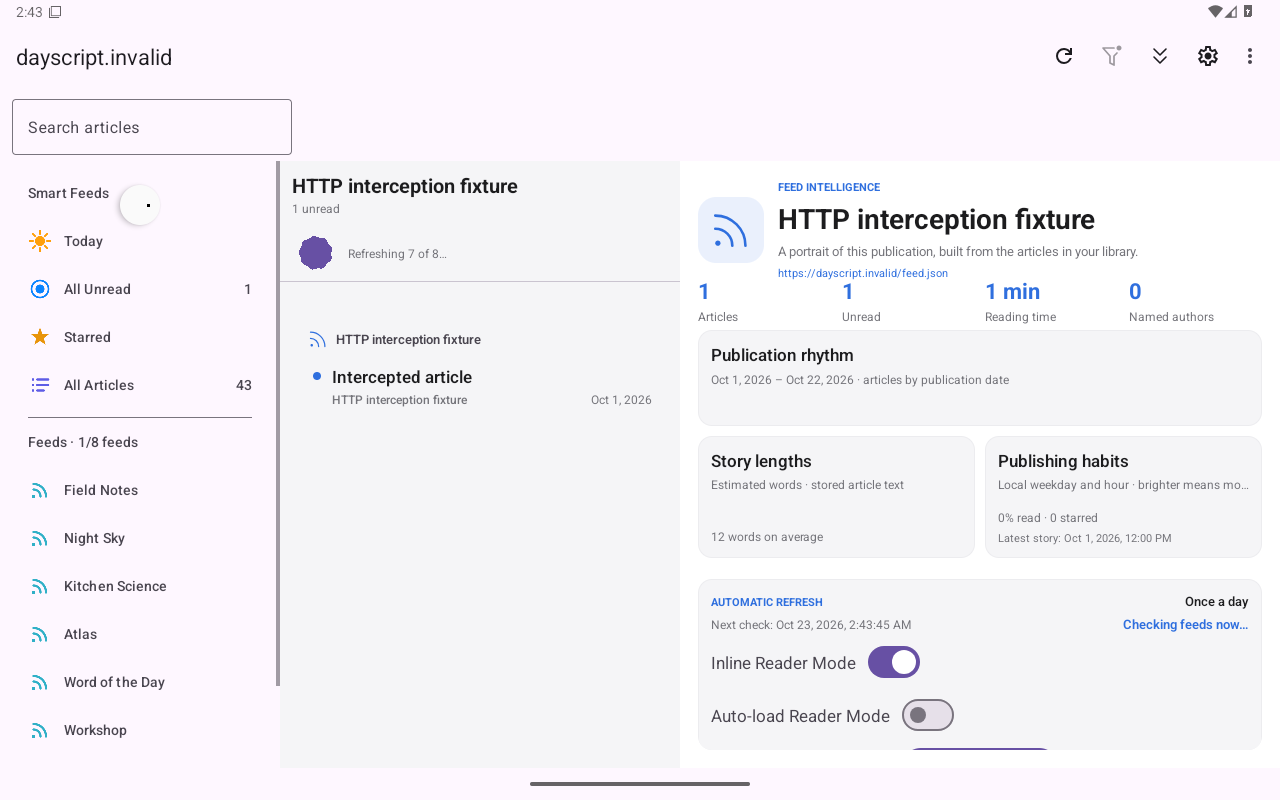This screenshot has height=800, width=1280.
Task: Toggle Inline Reader Mode switch off
Action: (894, 662)
